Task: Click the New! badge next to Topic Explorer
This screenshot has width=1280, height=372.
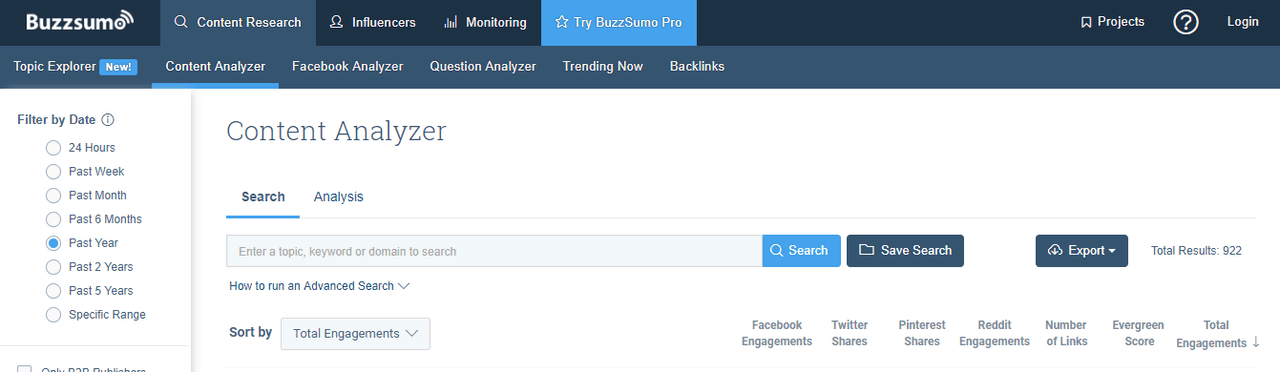Action: 118,67
